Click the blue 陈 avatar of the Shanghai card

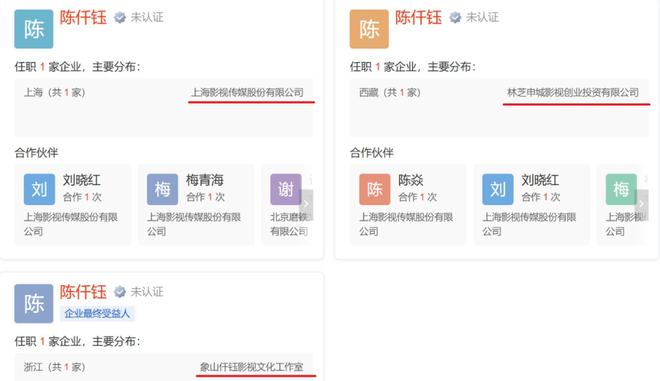[34, 29]
